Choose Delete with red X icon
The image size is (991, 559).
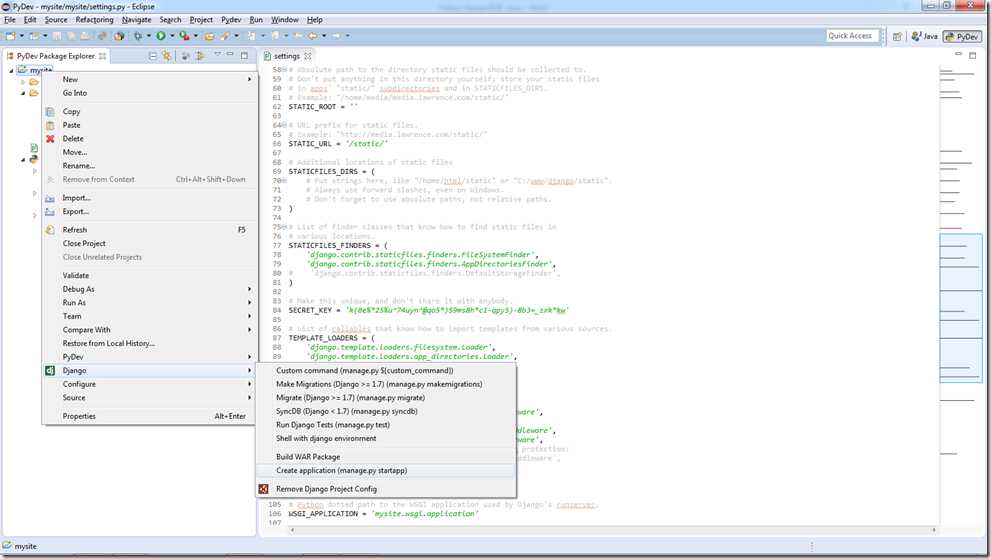[150, 138]
